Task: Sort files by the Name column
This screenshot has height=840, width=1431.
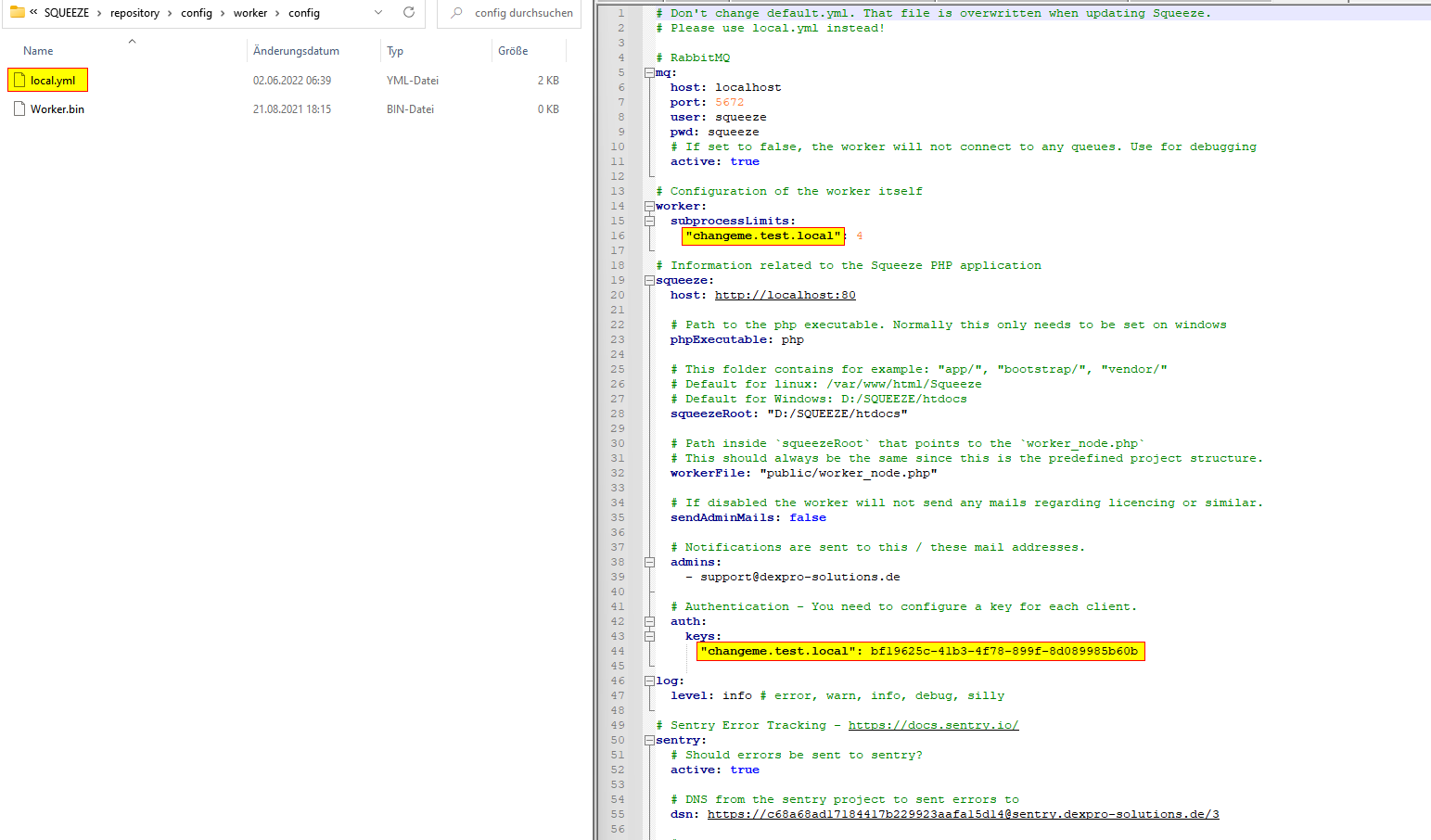Action: point(38,51)
